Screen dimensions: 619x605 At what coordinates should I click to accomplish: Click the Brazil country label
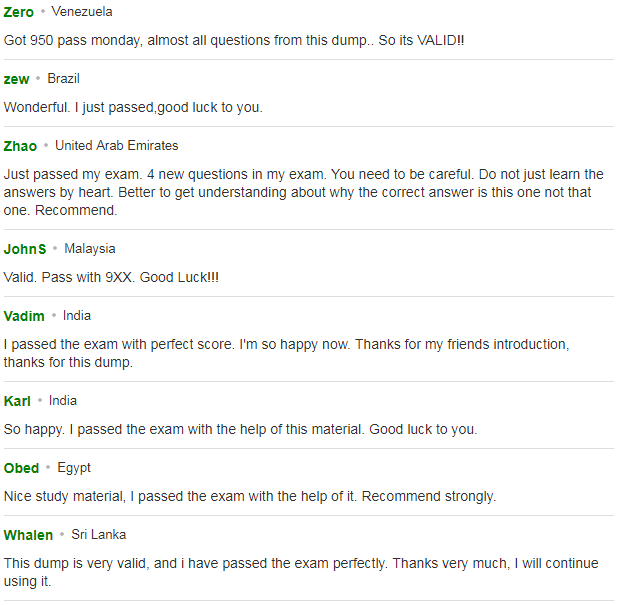(x=64, y=79)
